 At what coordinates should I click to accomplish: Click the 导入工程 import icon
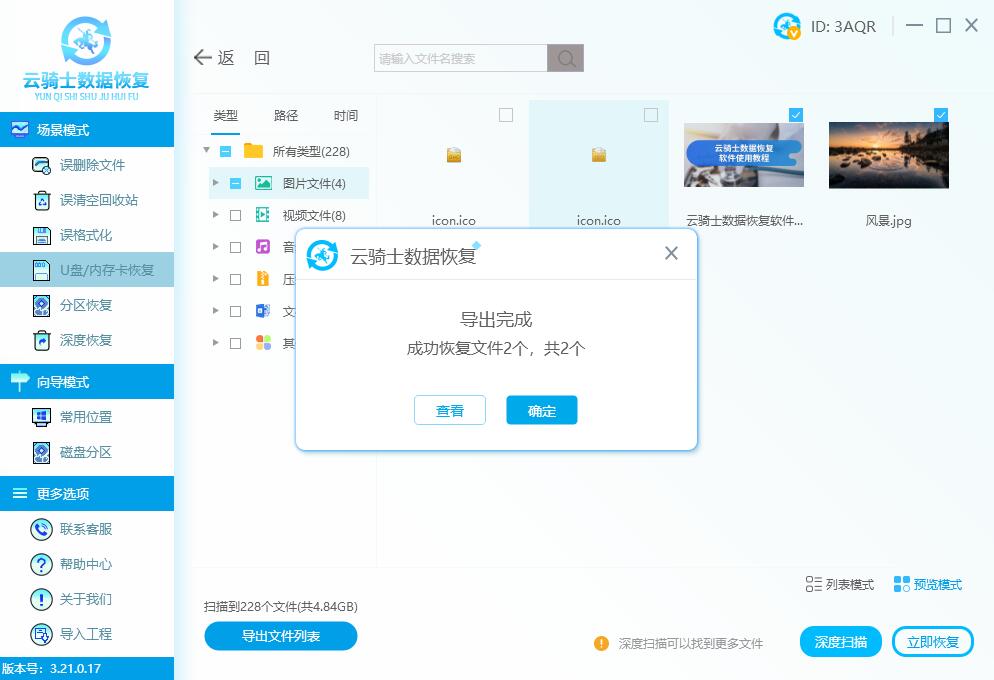point(42,635)
